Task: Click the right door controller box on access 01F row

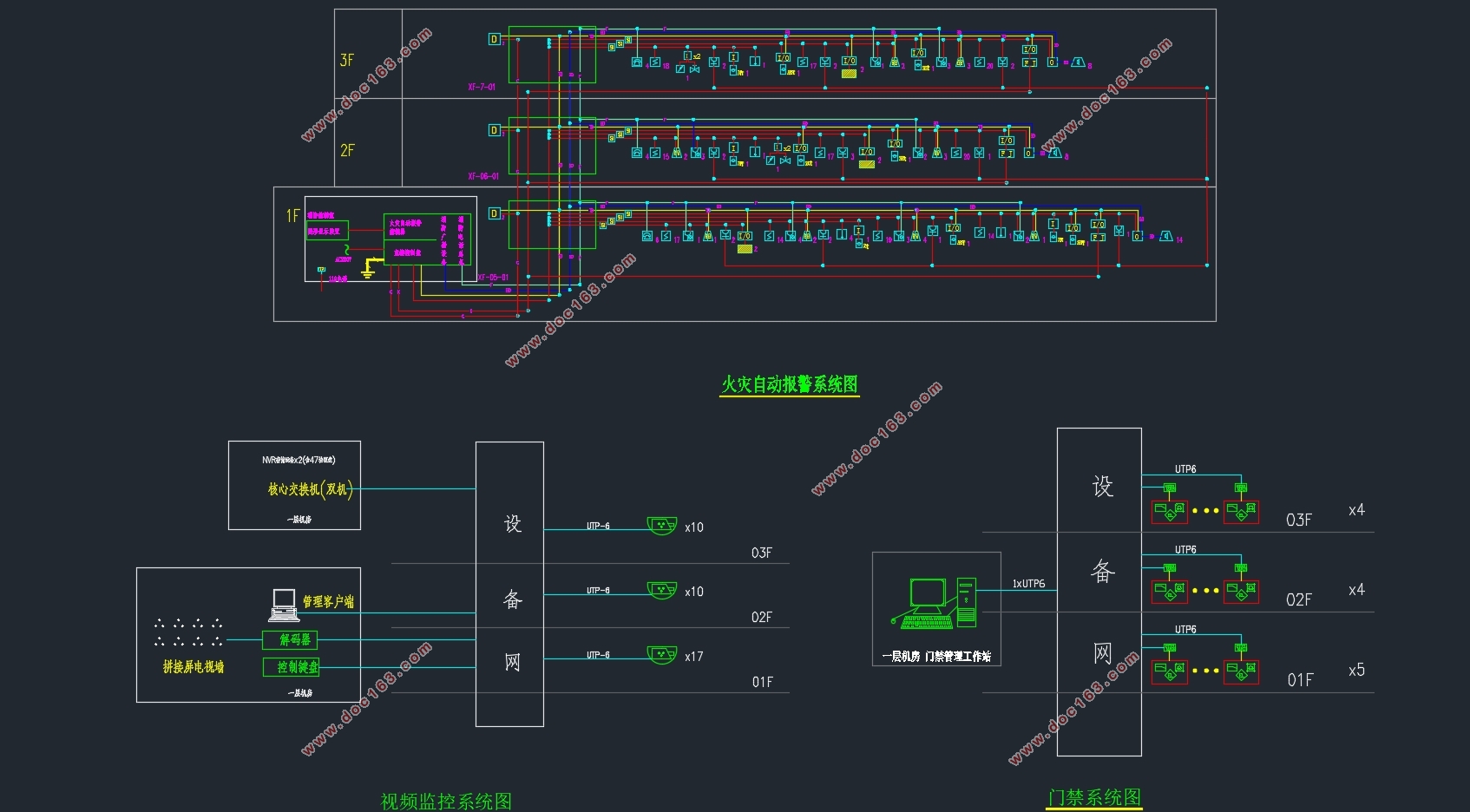Action: pyautogui.click(x=1241, y=671)
